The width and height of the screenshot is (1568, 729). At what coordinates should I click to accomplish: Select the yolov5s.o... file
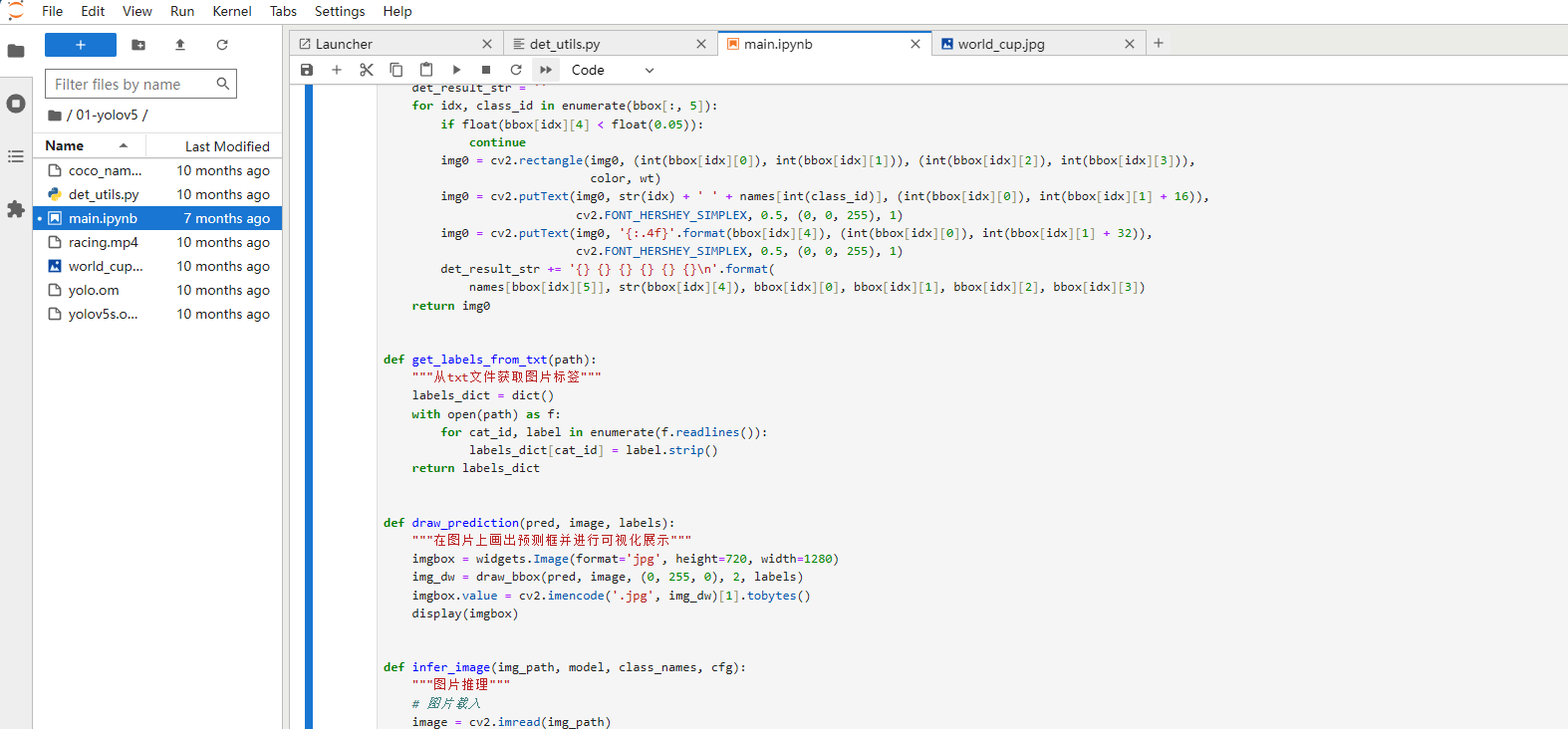pos(158,314)
